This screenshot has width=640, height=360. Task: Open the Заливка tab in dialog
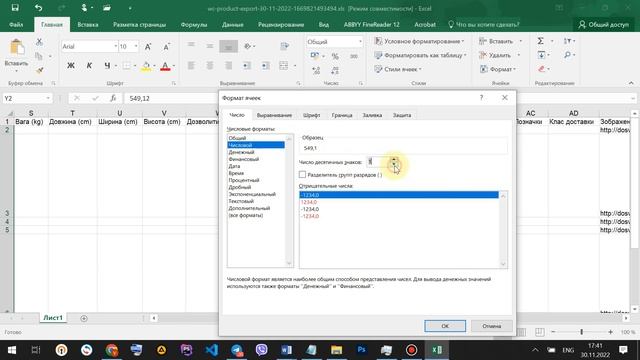tap(372, 115)
